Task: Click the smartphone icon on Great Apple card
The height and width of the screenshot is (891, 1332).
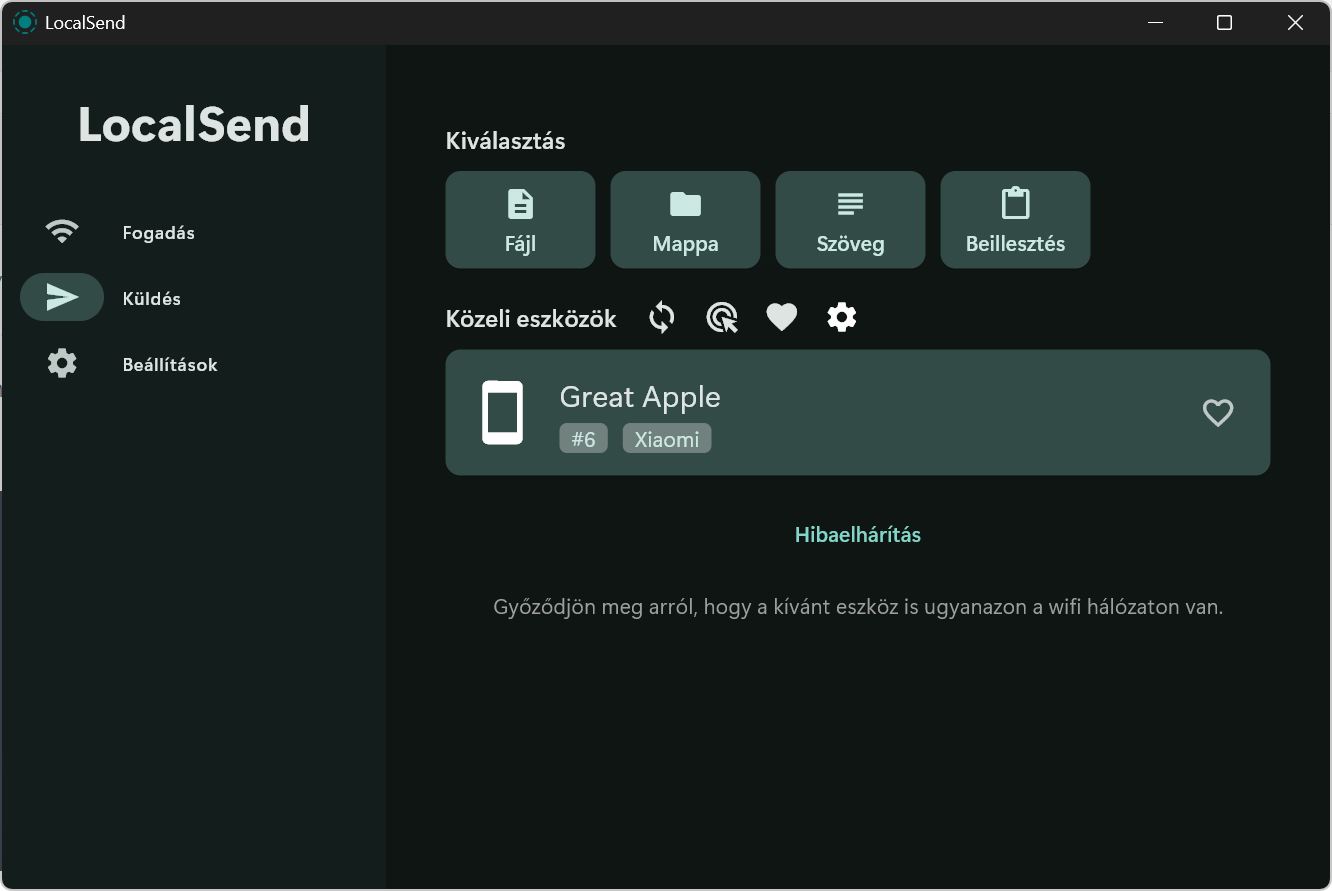Action: [x=502, y=411]
